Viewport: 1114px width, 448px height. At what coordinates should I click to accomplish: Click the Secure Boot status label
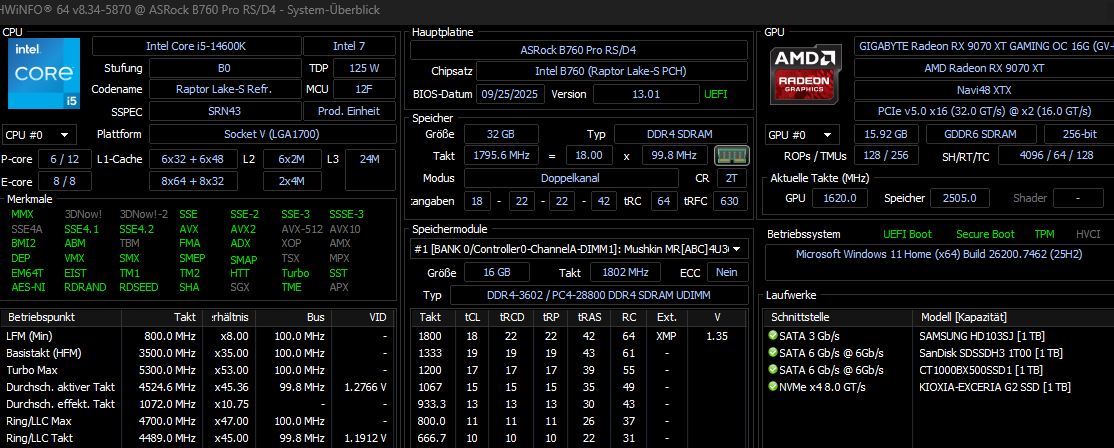click(x=985, y=234)
